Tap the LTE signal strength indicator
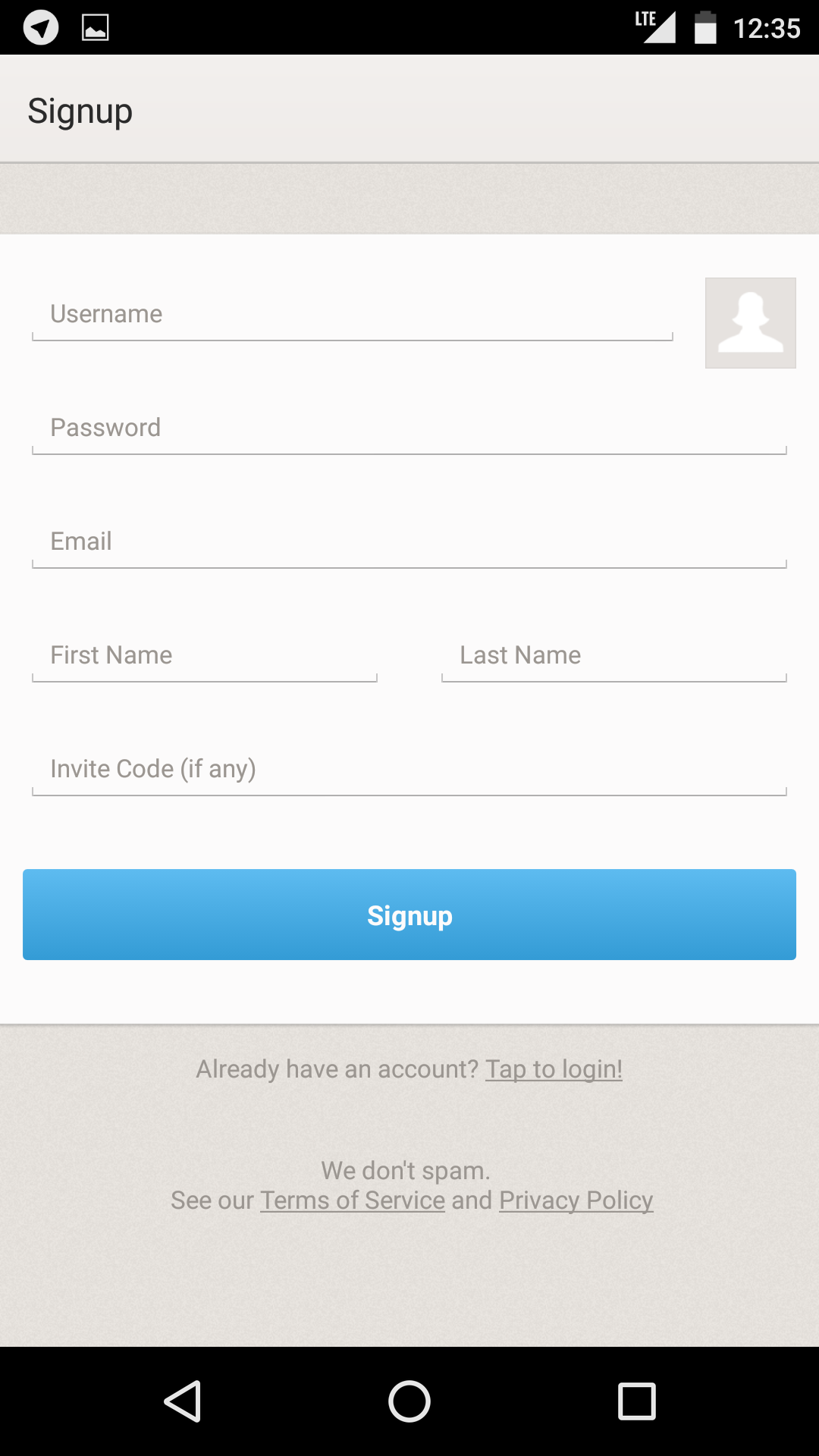 655,27
